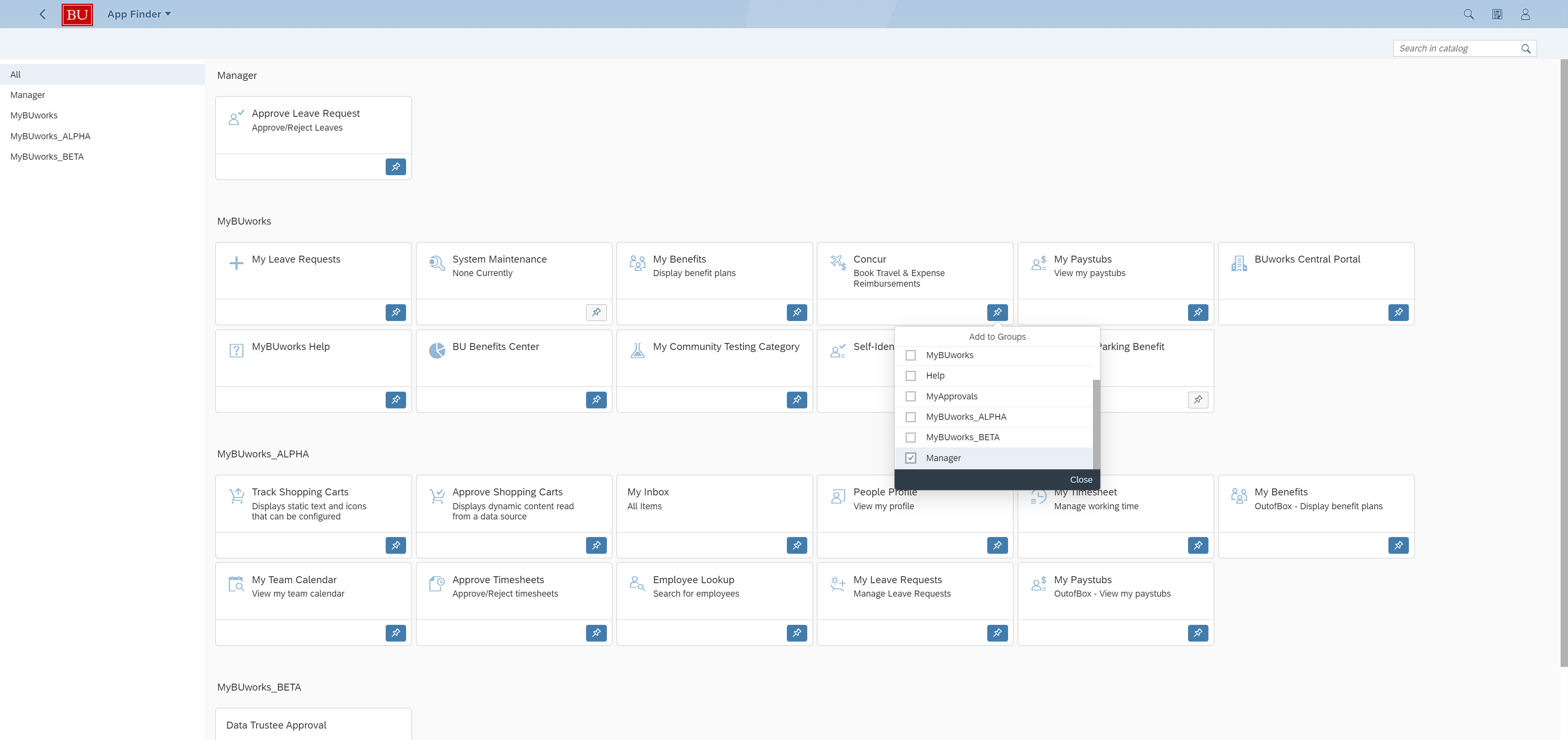
Task: Pin the My Benefits Display benefit plans tile
Action: [797, 312]
